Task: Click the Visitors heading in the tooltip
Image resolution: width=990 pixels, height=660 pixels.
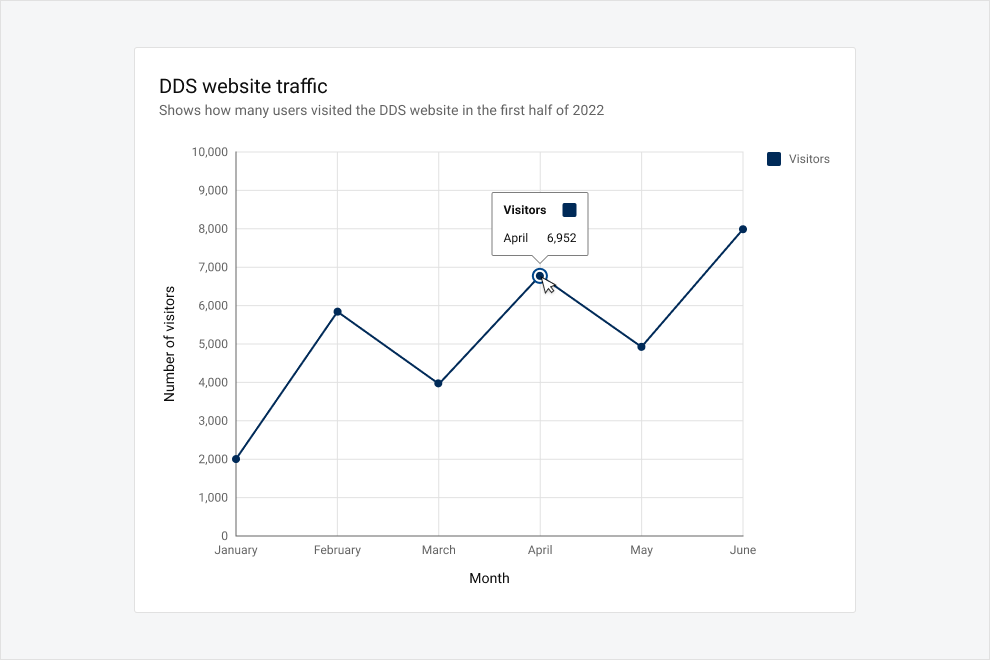Action: point(525,210)
